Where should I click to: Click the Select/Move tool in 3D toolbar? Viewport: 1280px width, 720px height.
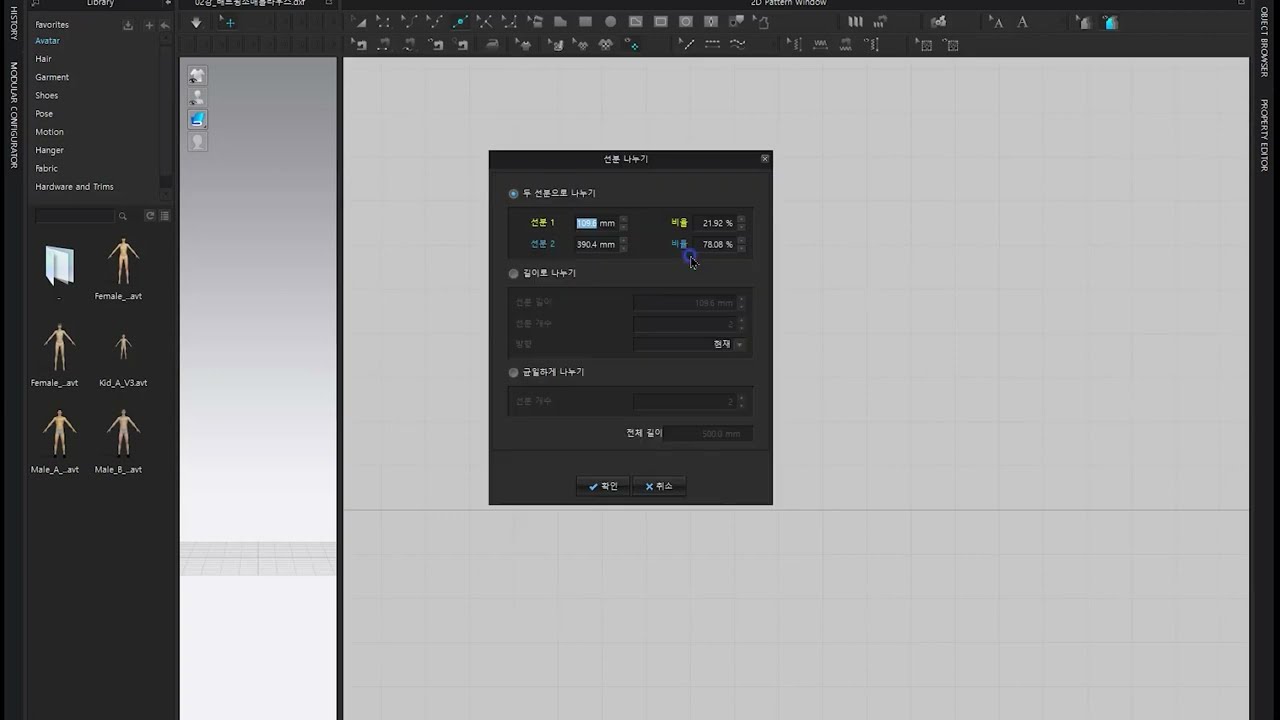point(228,23)
